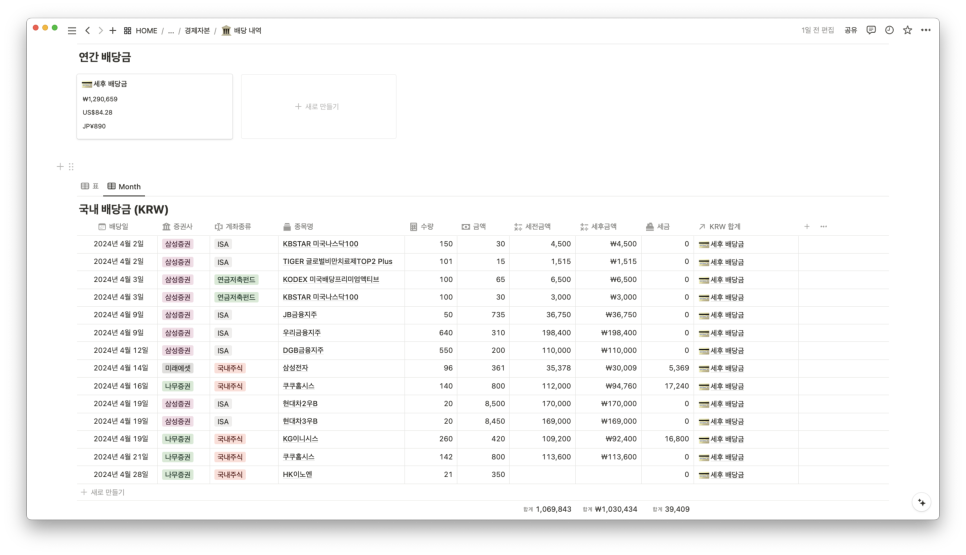Open the AI assistant sparkle button
This screenshot has height=555, width=966.
[922, 503]
